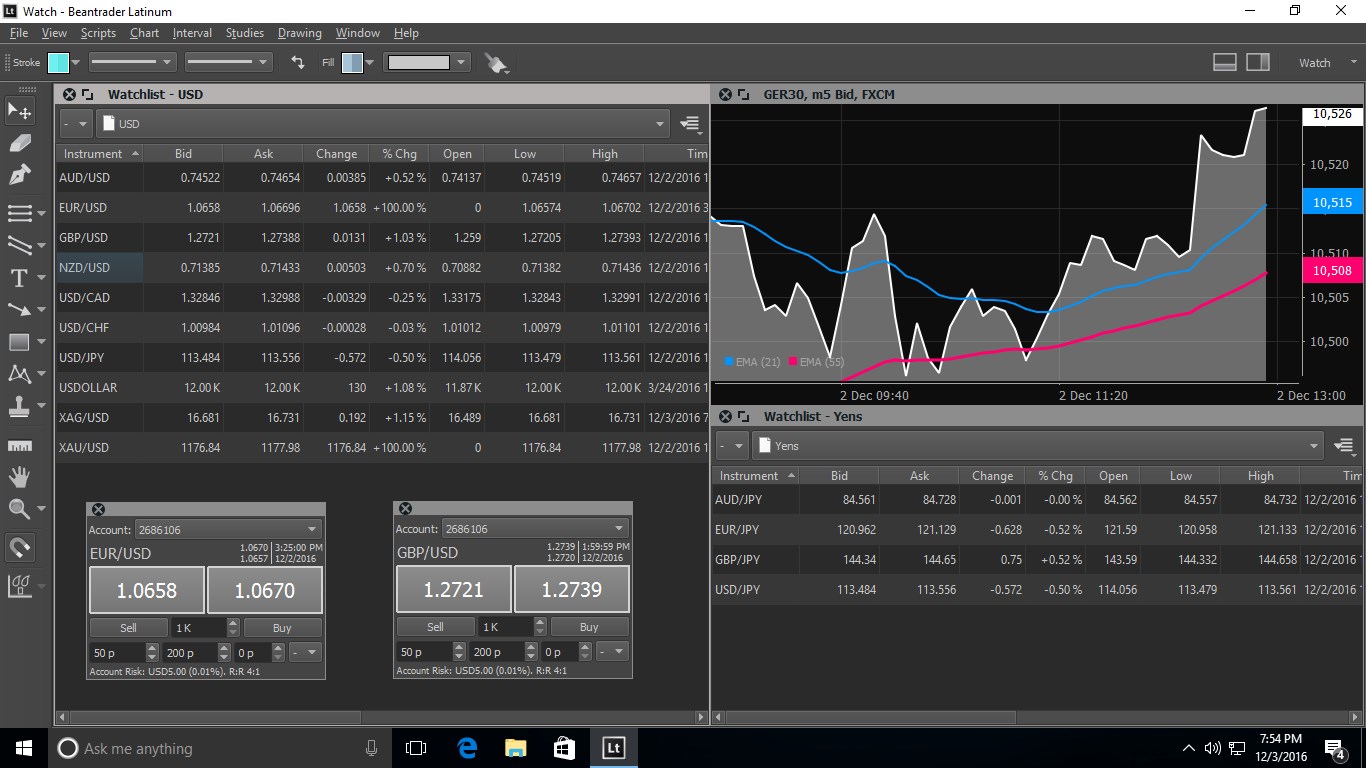This screenshot has height=768, width=1366.
Task: Click Buy in the GBP/USD ticket
Action: pos(589,628)
